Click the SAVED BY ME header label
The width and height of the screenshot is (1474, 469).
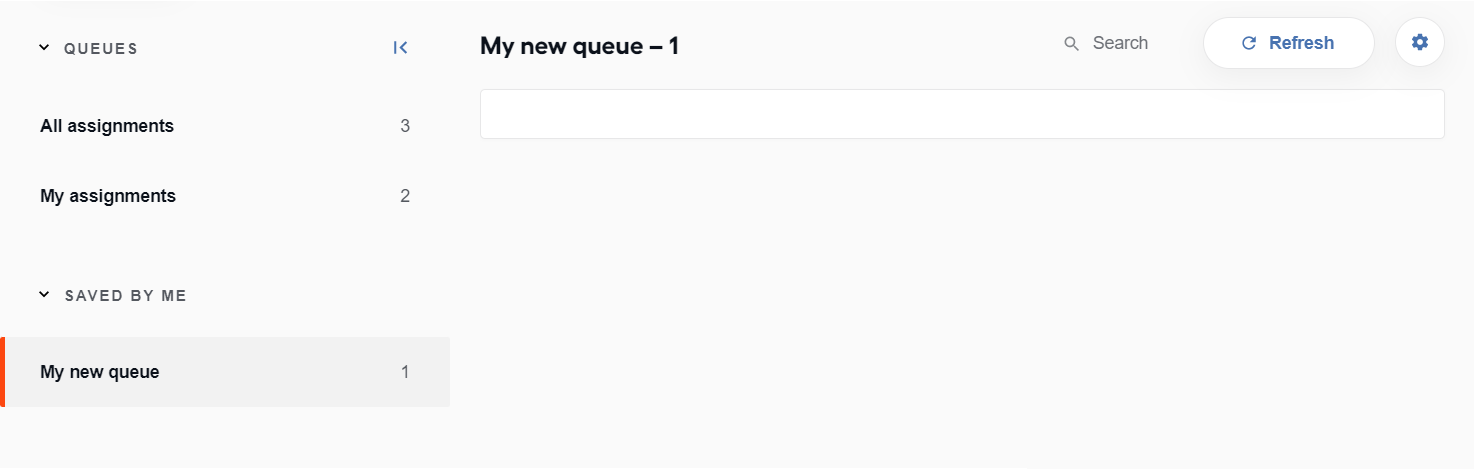pos(126,296)
